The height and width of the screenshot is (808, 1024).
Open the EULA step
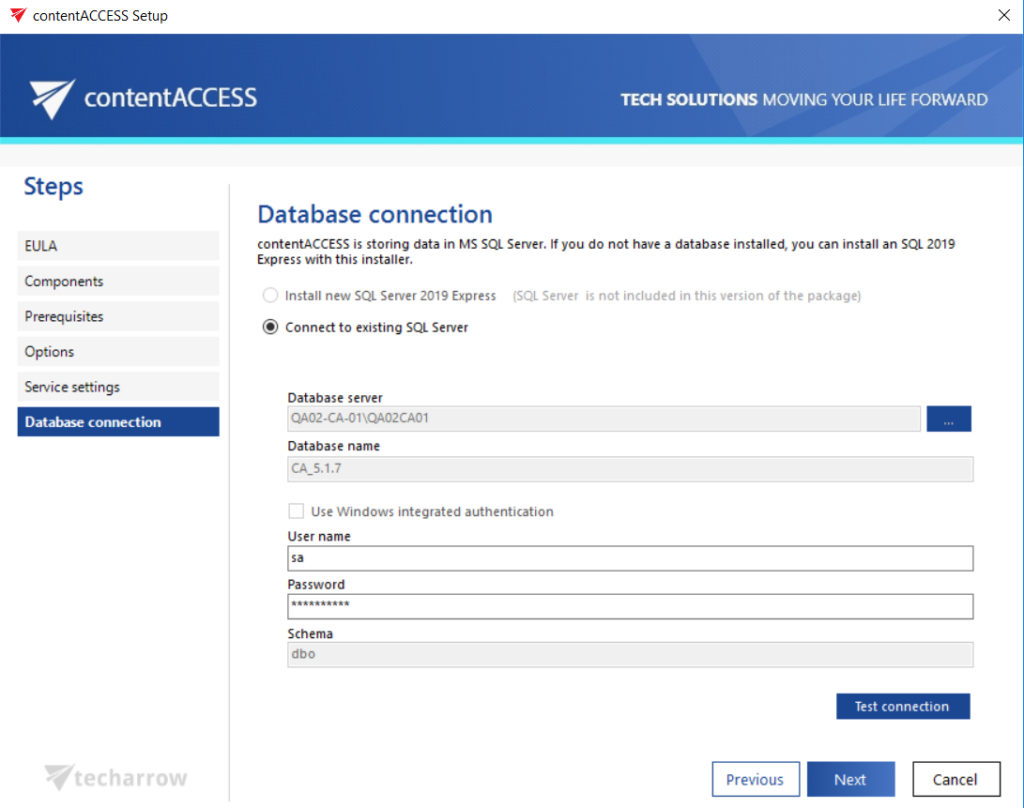pyautogui.click(x=118, y=245)
